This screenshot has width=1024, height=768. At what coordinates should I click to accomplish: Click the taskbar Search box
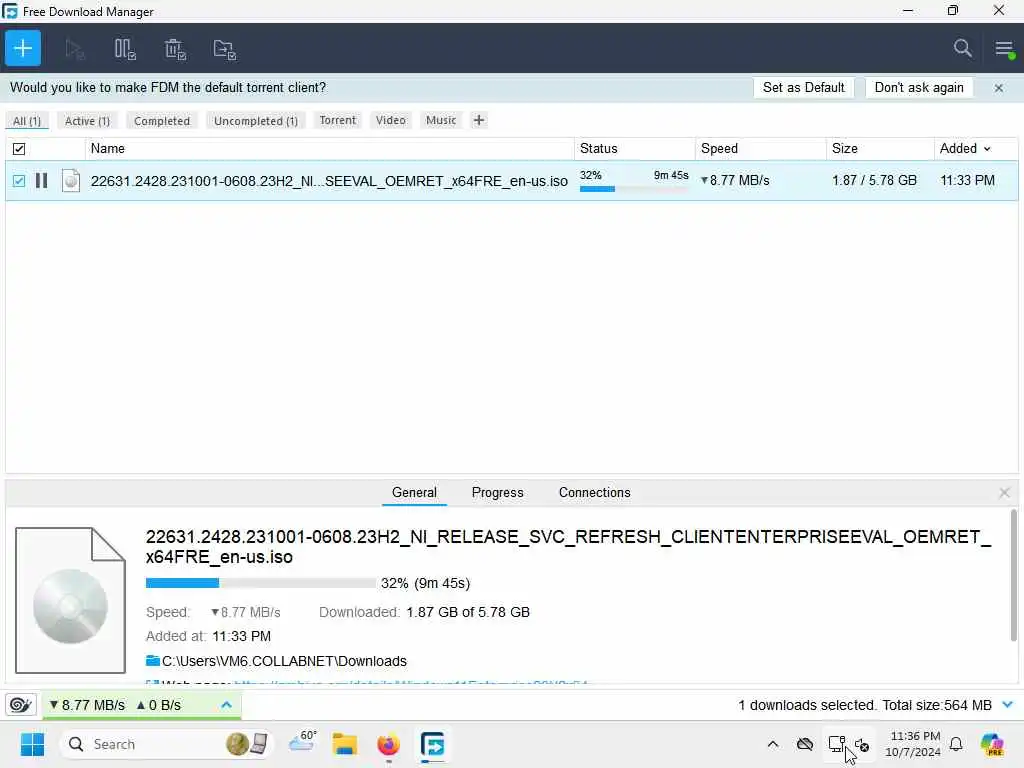click(167, 744)
